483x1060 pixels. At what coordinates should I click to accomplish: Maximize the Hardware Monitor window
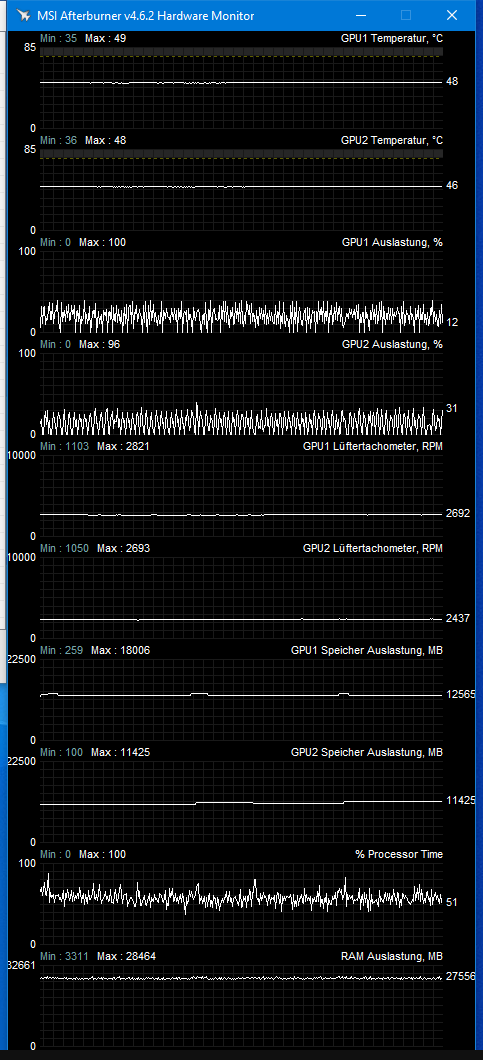406,15
